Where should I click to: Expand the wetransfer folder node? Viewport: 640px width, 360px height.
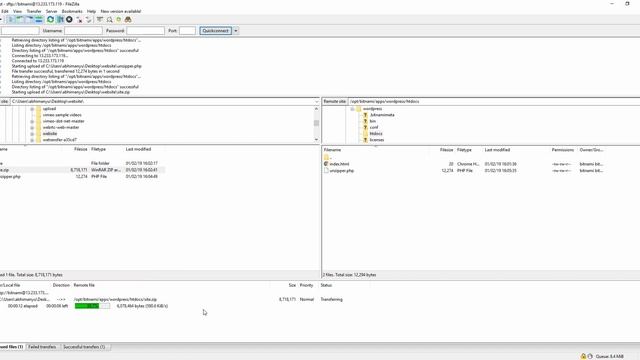32,140
